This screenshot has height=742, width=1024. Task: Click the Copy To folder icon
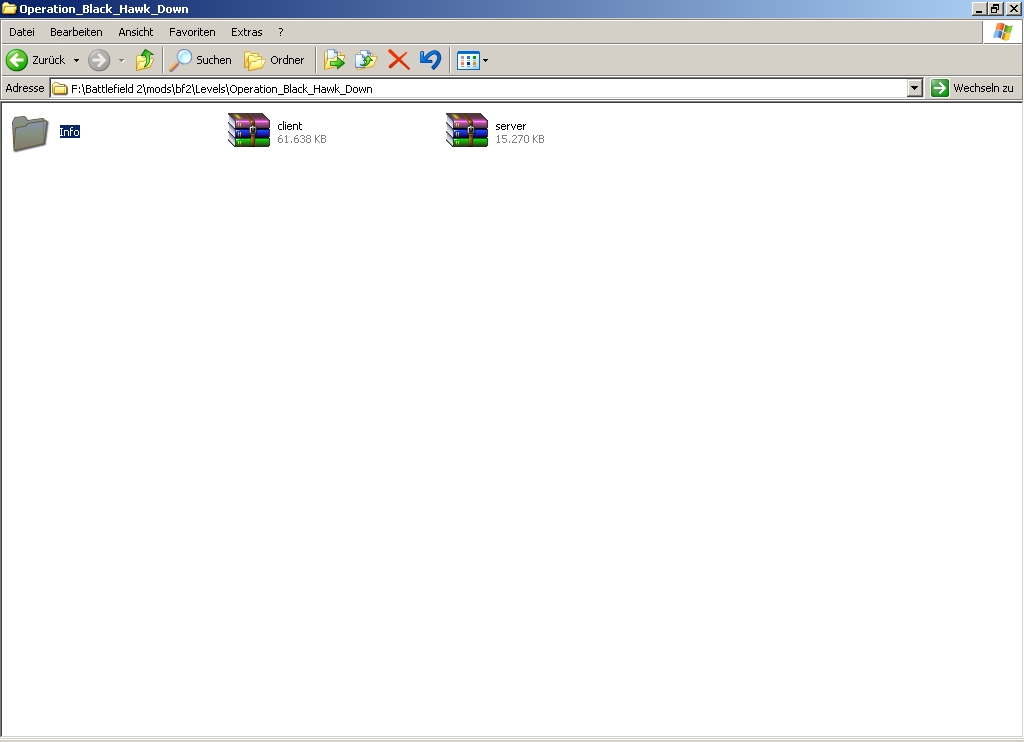tap(365, 60)
